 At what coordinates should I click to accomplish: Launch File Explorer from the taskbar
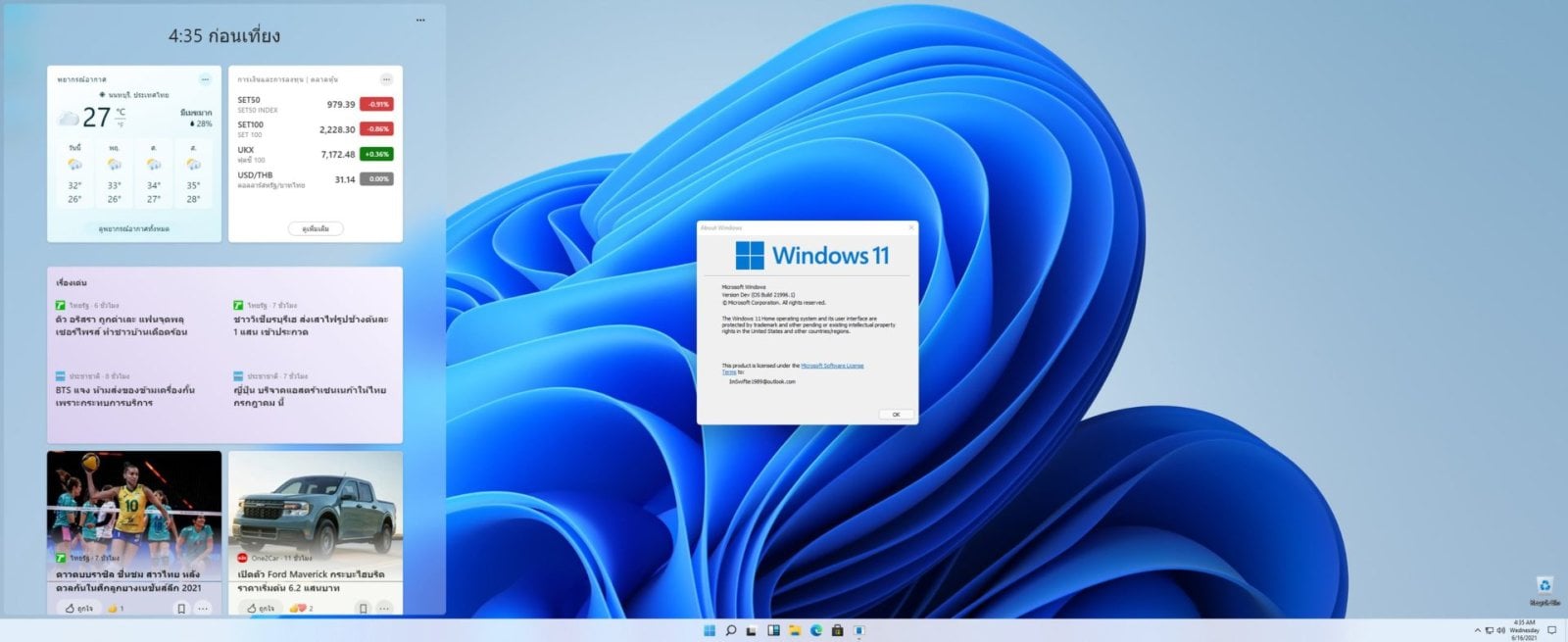[x=795, y=630]
